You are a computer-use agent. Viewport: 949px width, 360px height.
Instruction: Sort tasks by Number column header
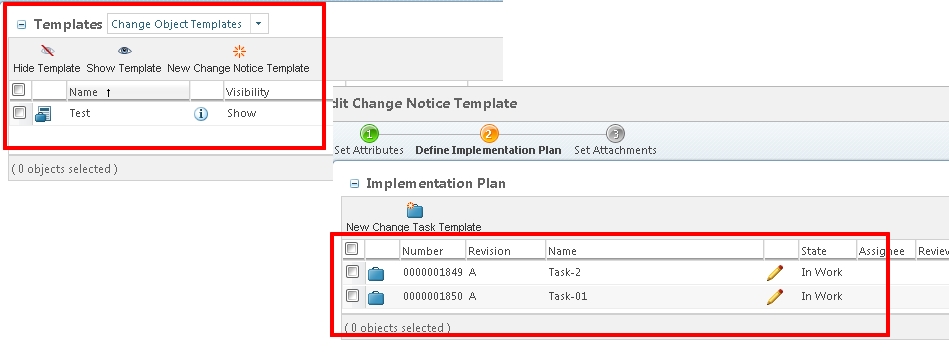pyautogui.click(x=422, y=251)
